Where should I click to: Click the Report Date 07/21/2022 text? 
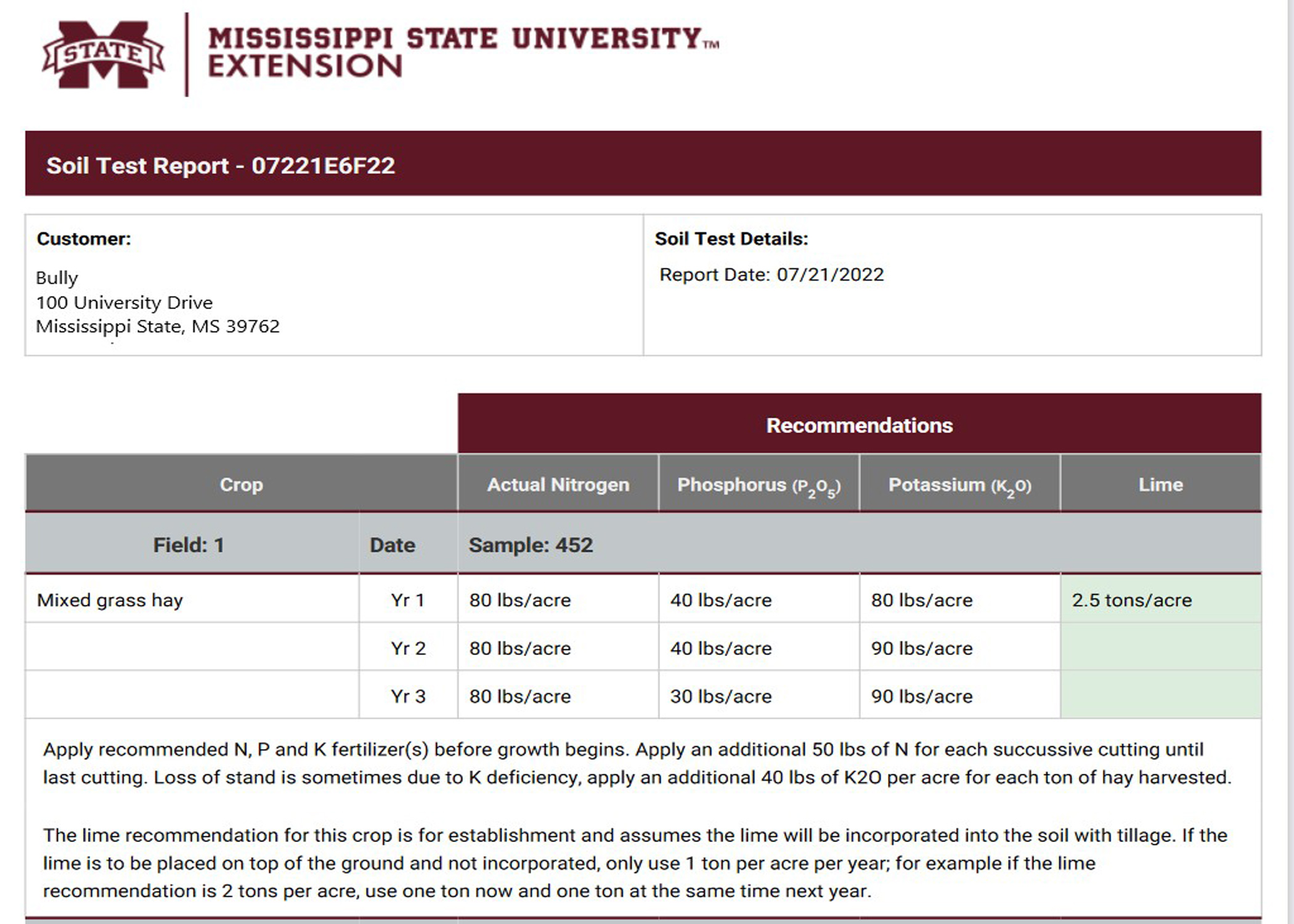pyautogui.click(x=771, y=274)
